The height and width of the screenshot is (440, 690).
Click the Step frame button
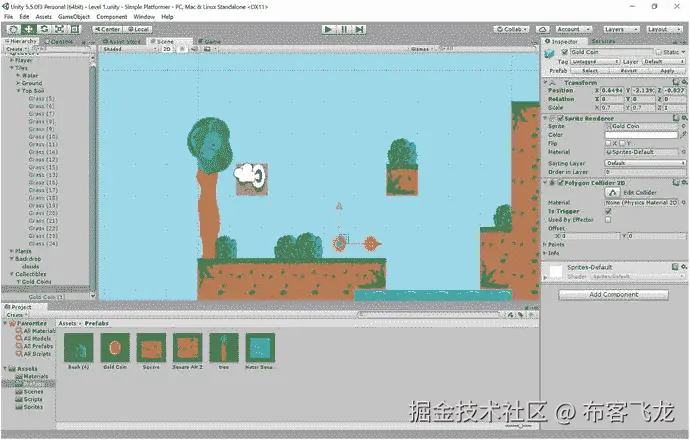point(360,29)
